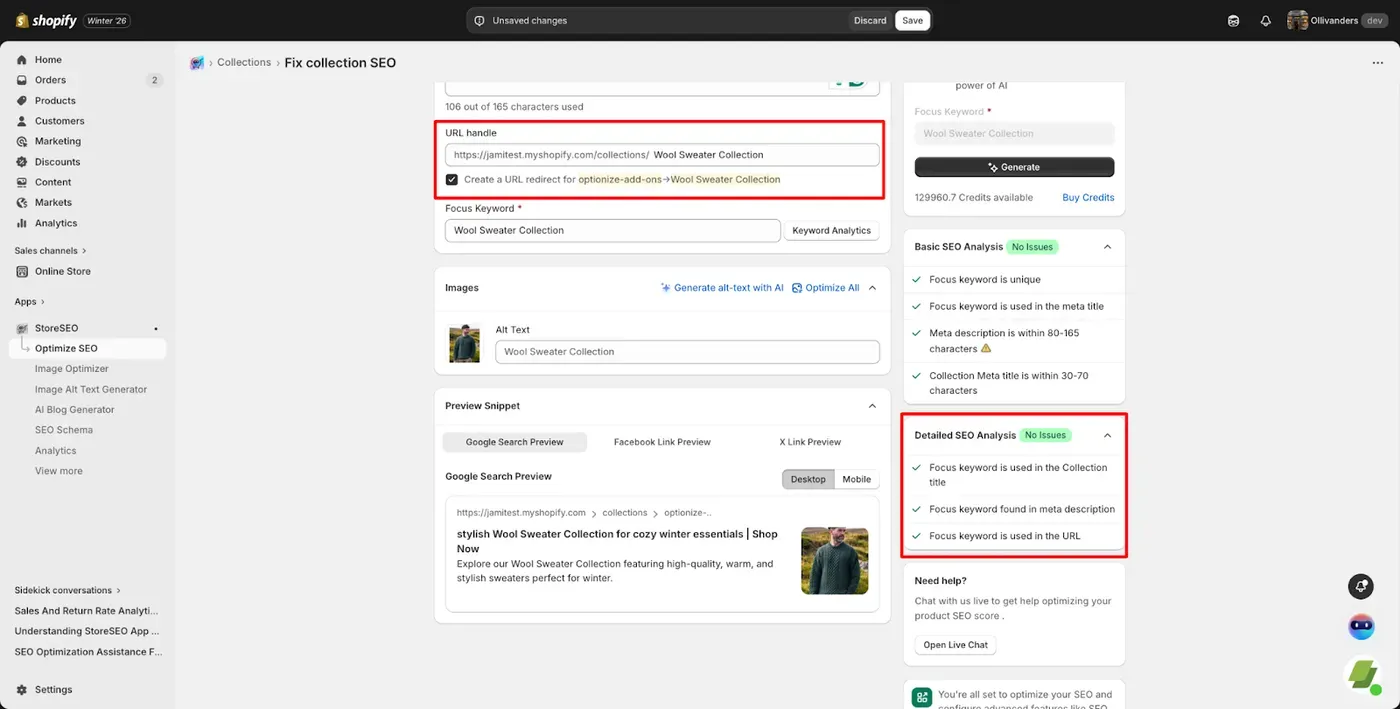Select the Desktop preview toggle
Screen dimensions: 1400x709
click(x=808, y=479)
